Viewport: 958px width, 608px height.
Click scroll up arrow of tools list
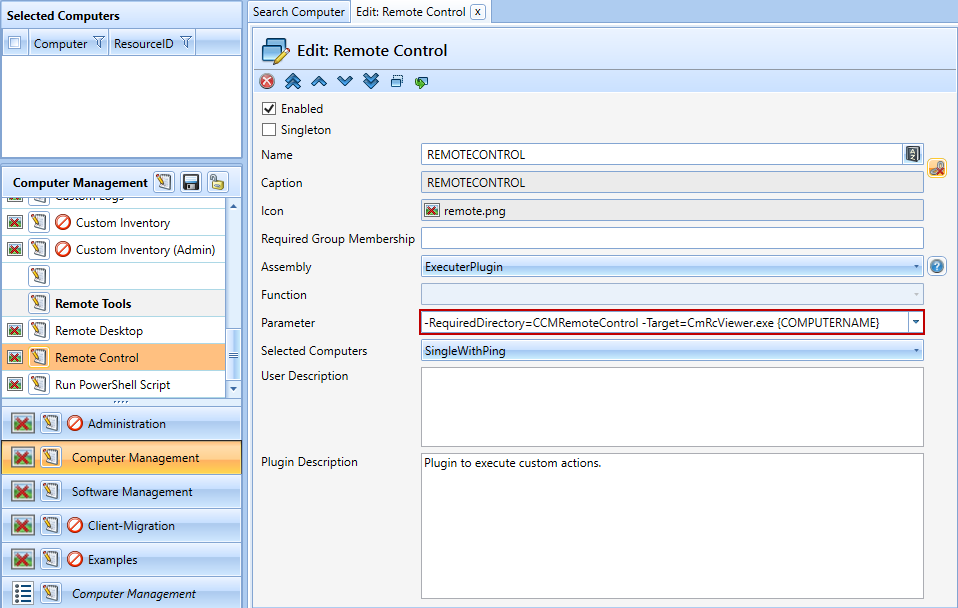coord(233,207)
